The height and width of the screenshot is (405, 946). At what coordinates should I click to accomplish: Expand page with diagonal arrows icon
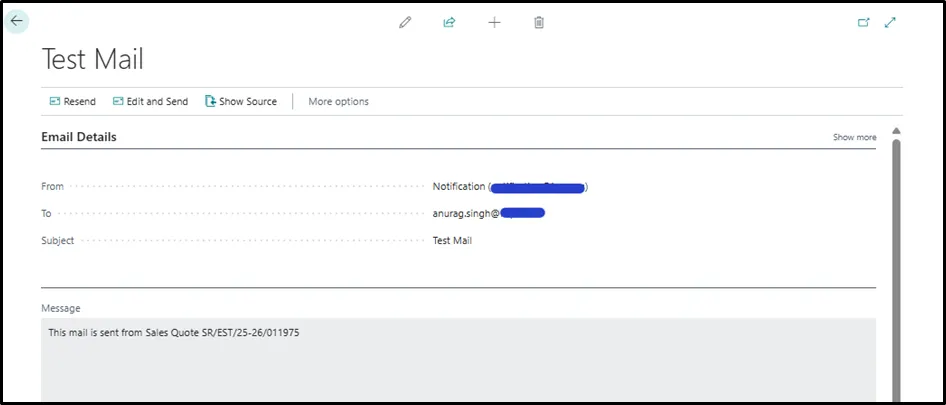890,22
